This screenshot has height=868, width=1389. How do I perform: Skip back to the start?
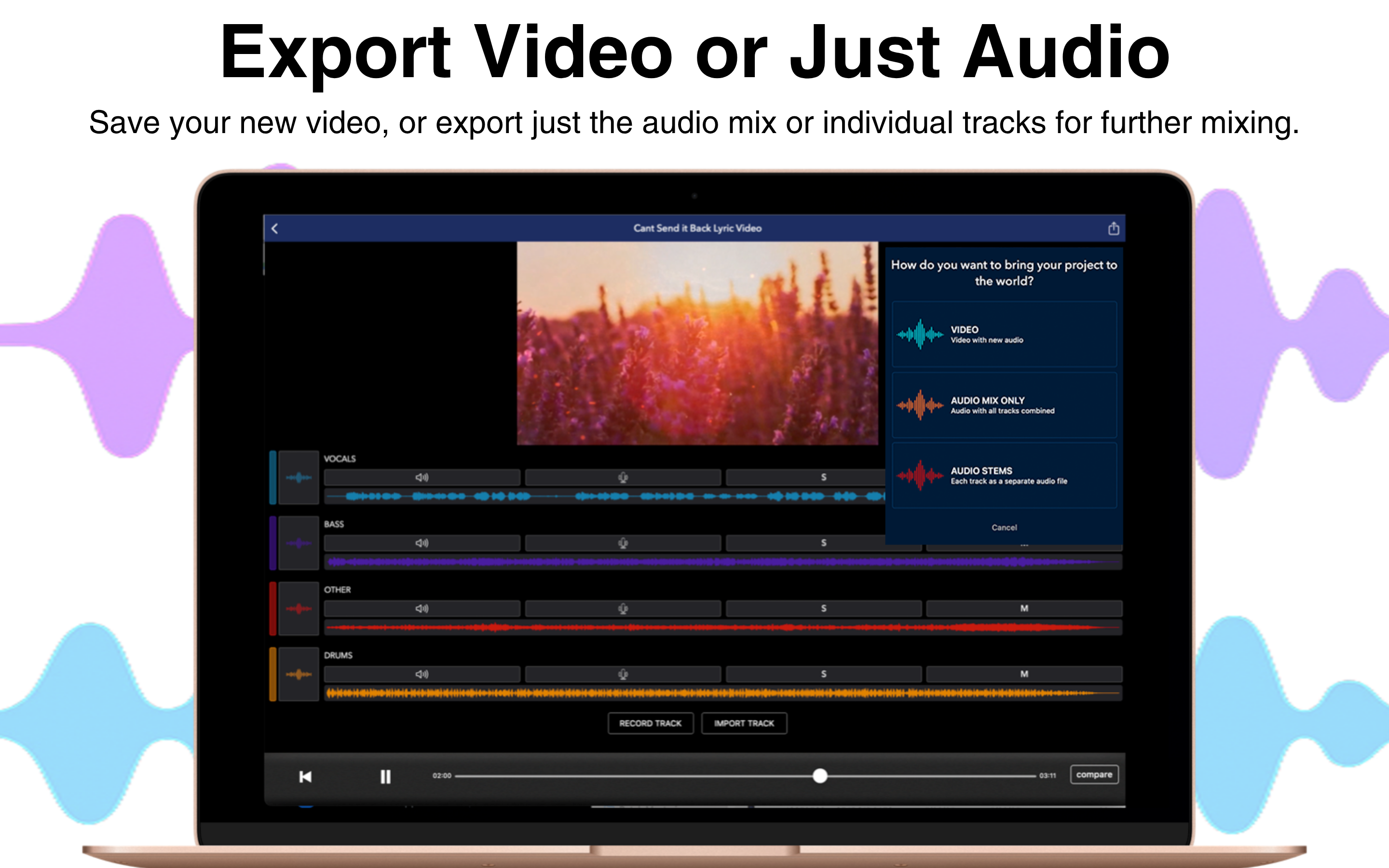[305, 777]
